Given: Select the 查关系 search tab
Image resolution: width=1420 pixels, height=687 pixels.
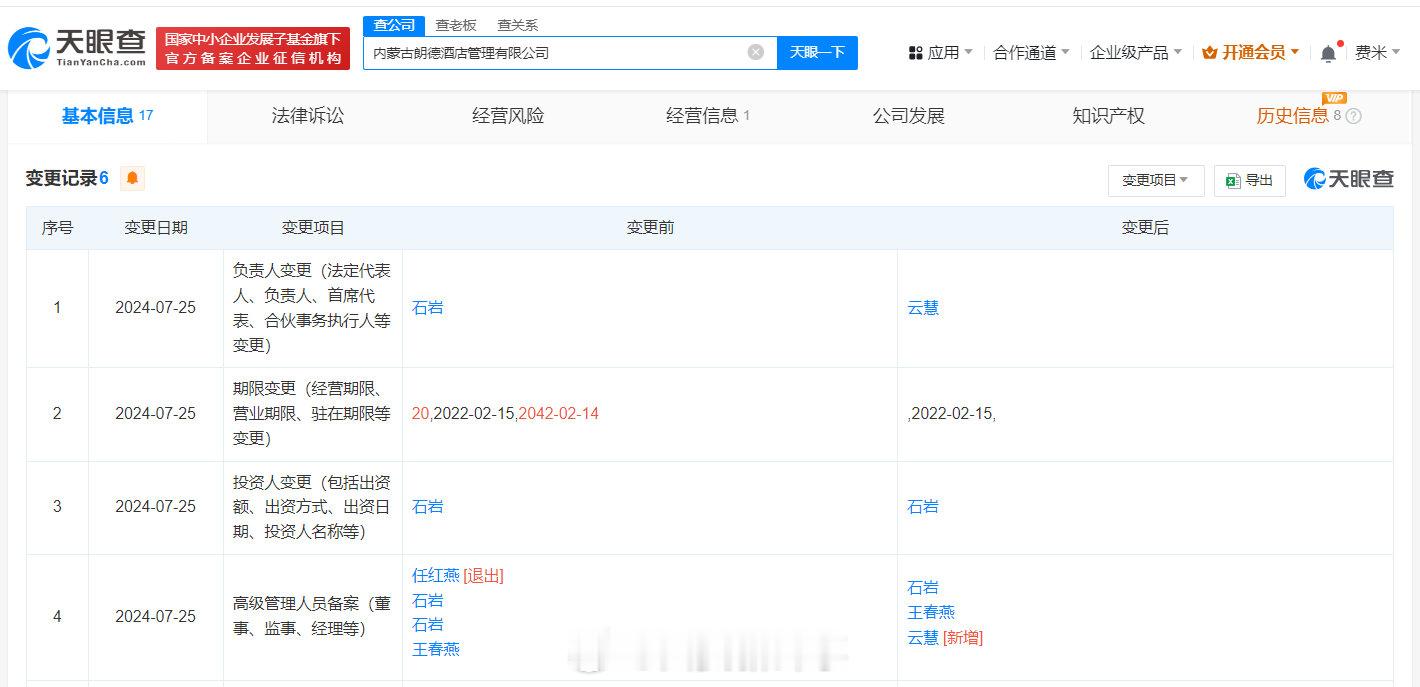Looking at the screenshot, I should tap(517, 25).
